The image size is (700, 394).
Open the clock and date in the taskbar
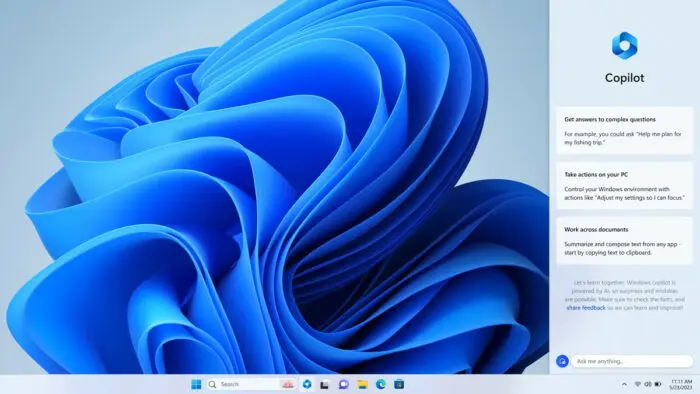pos(681,385)
